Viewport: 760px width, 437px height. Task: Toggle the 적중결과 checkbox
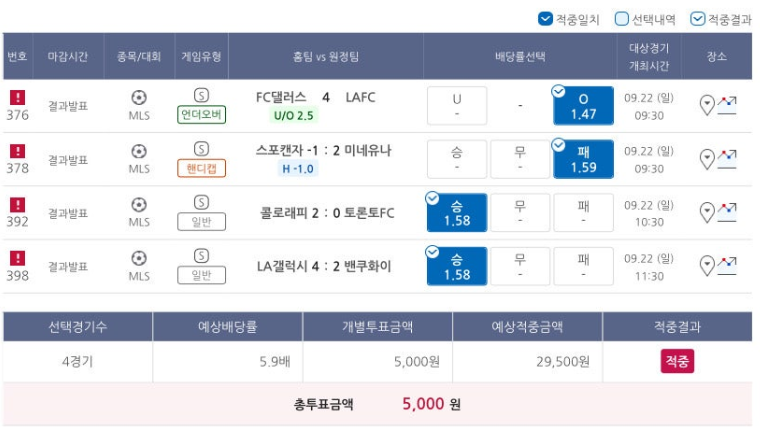click(x=697, y=19)
